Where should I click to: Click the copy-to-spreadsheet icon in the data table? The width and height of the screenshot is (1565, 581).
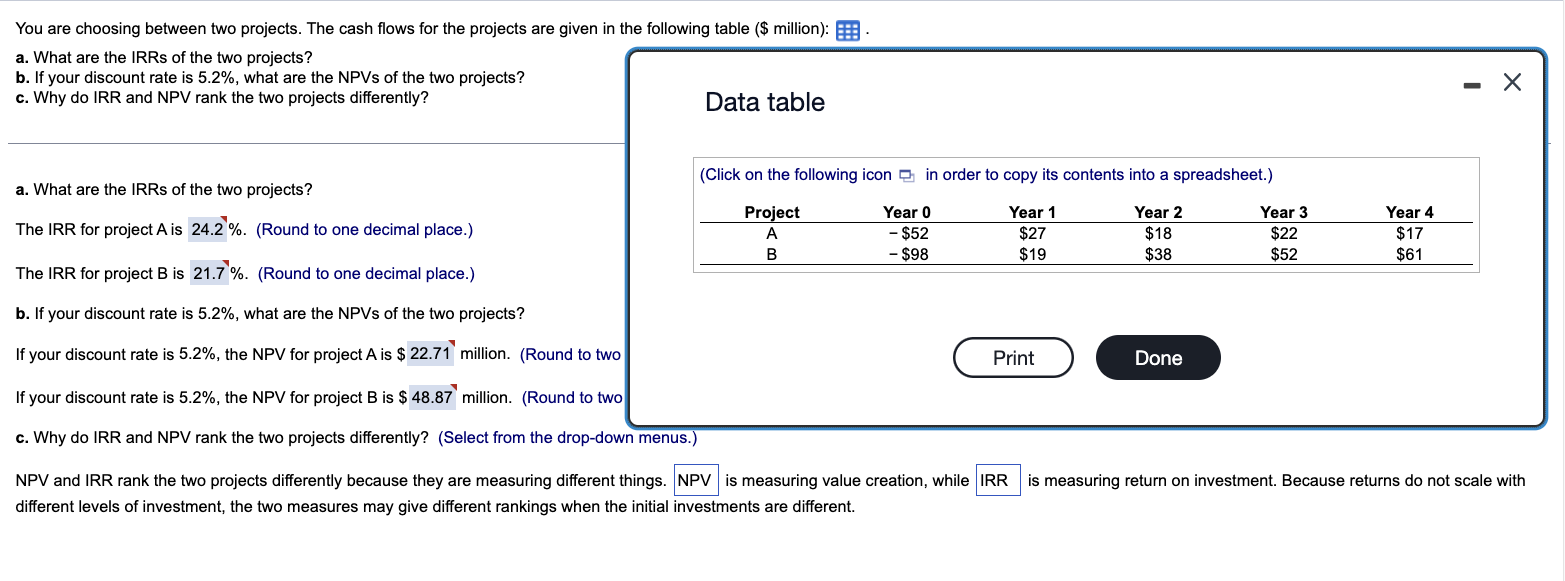907,174
